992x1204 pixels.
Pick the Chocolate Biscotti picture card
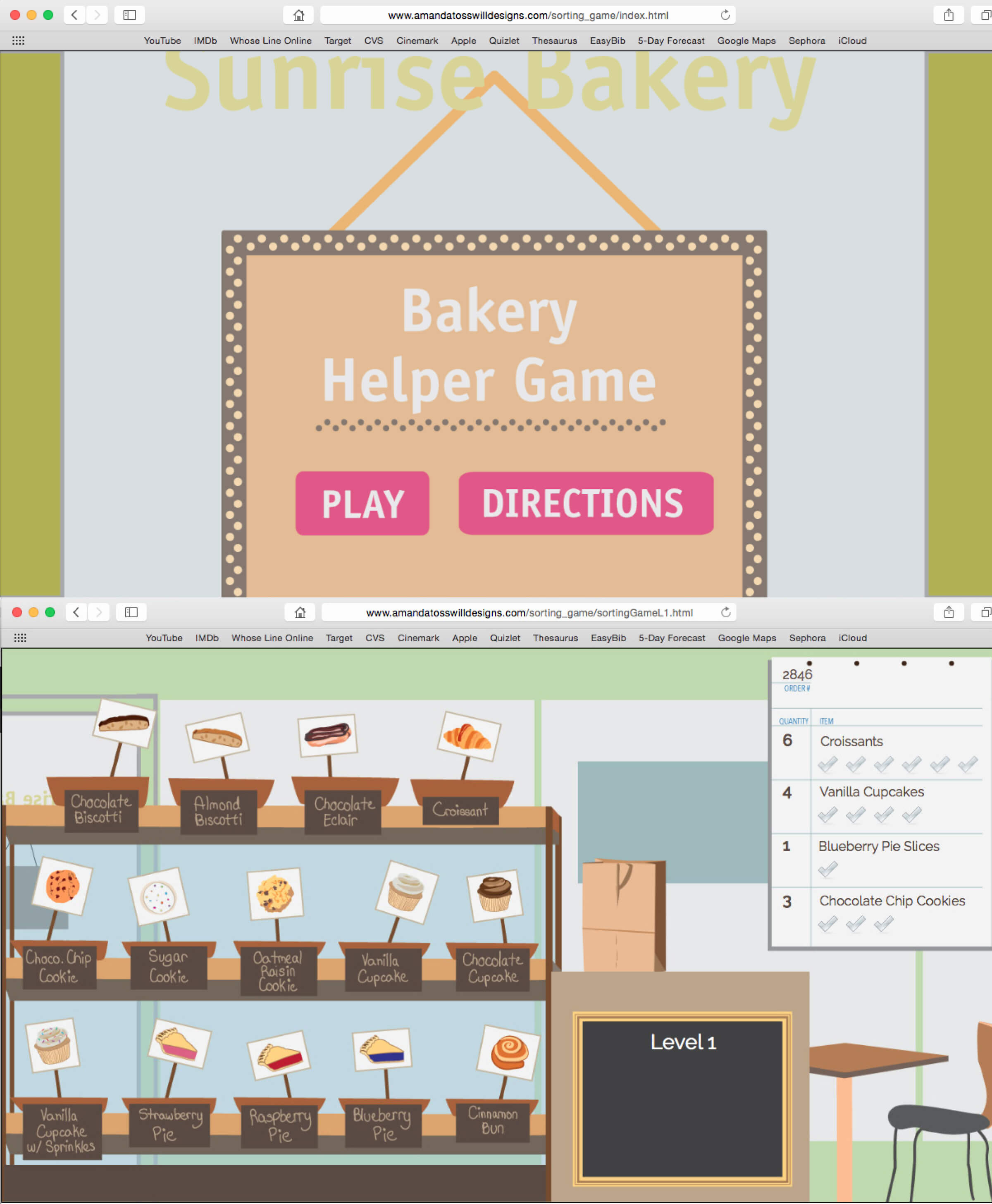124,723
